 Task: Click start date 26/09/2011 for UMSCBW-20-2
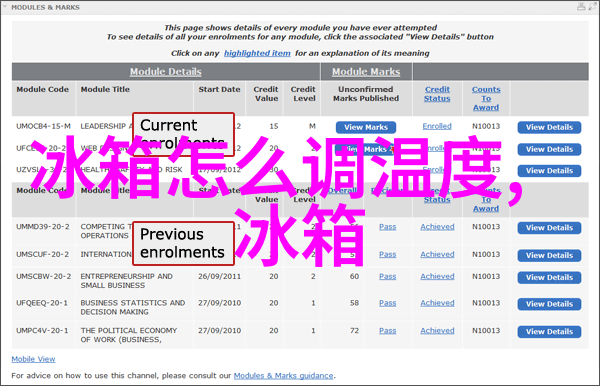(220, 276)
